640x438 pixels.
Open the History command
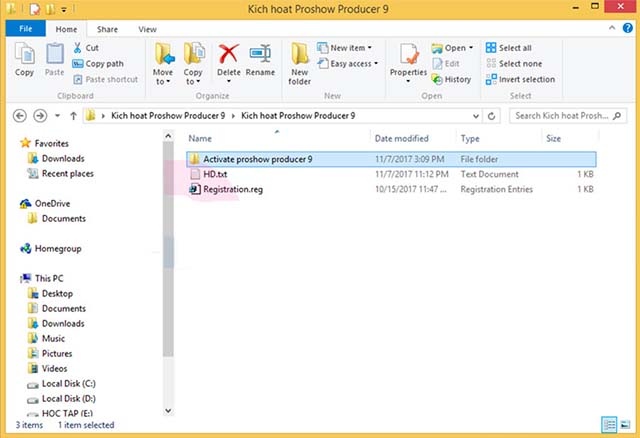click(x=452, y=79)
